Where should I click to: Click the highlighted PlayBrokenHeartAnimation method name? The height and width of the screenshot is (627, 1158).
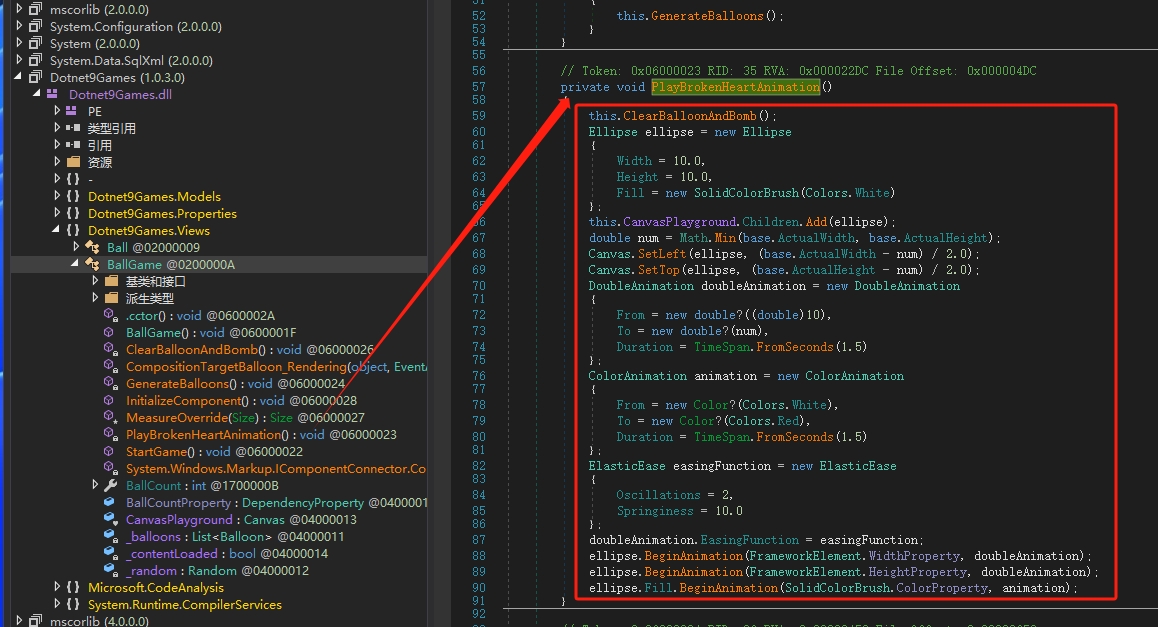(x=736, y=87)
